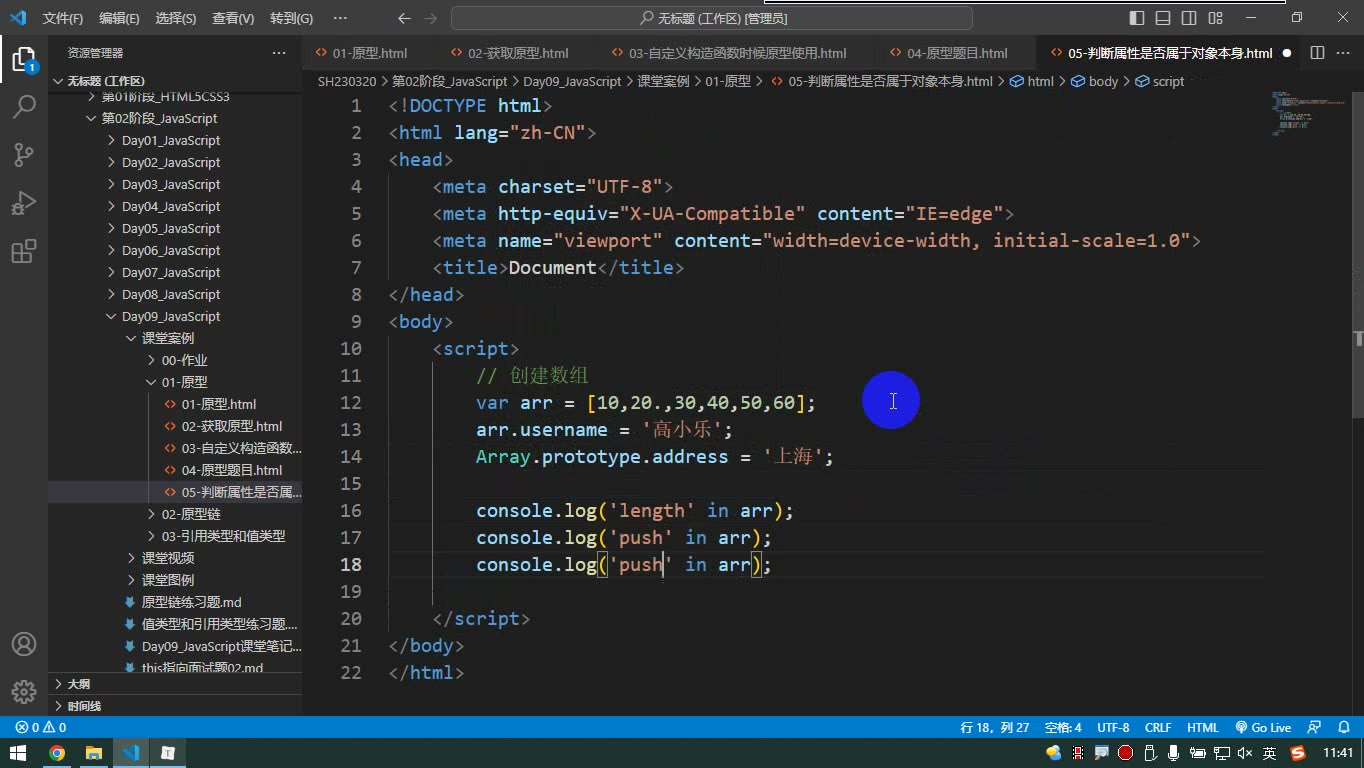Open 原型链练习题.md in the file tree

click(191, 602)
